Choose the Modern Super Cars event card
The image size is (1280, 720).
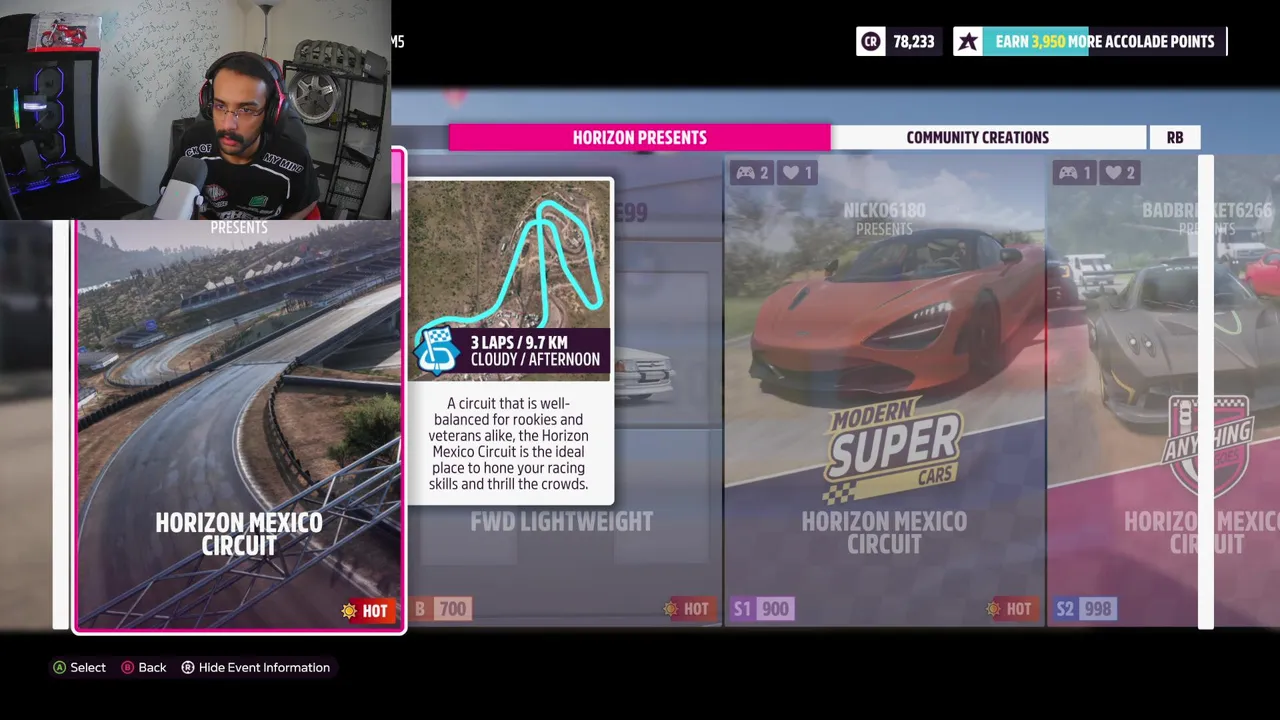pyautogui.click(x=884, y=391)
